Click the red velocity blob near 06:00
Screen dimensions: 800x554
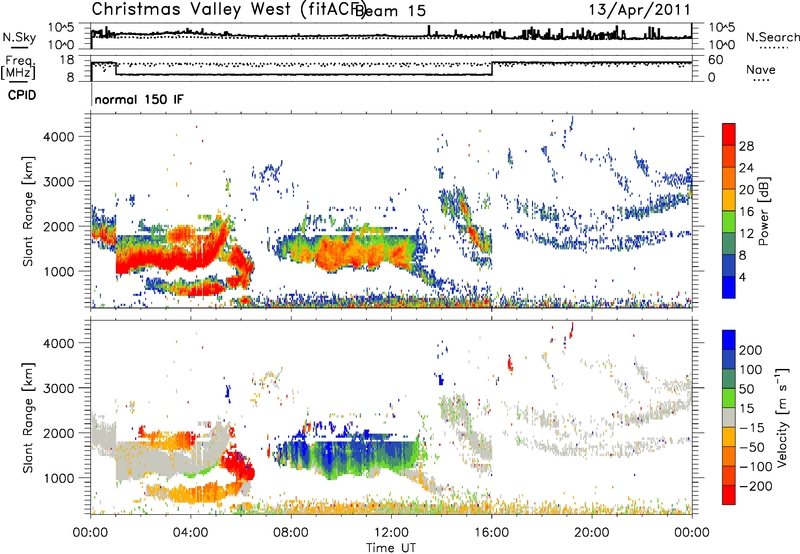(x=239, y=464)
